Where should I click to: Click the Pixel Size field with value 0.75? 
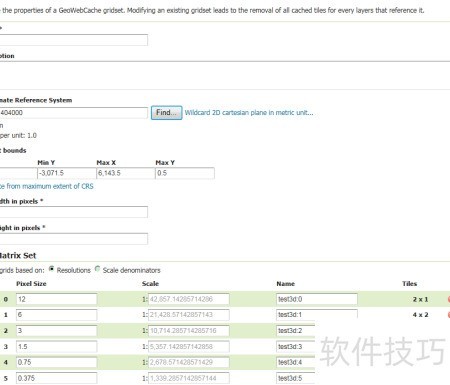click(57, 362)
